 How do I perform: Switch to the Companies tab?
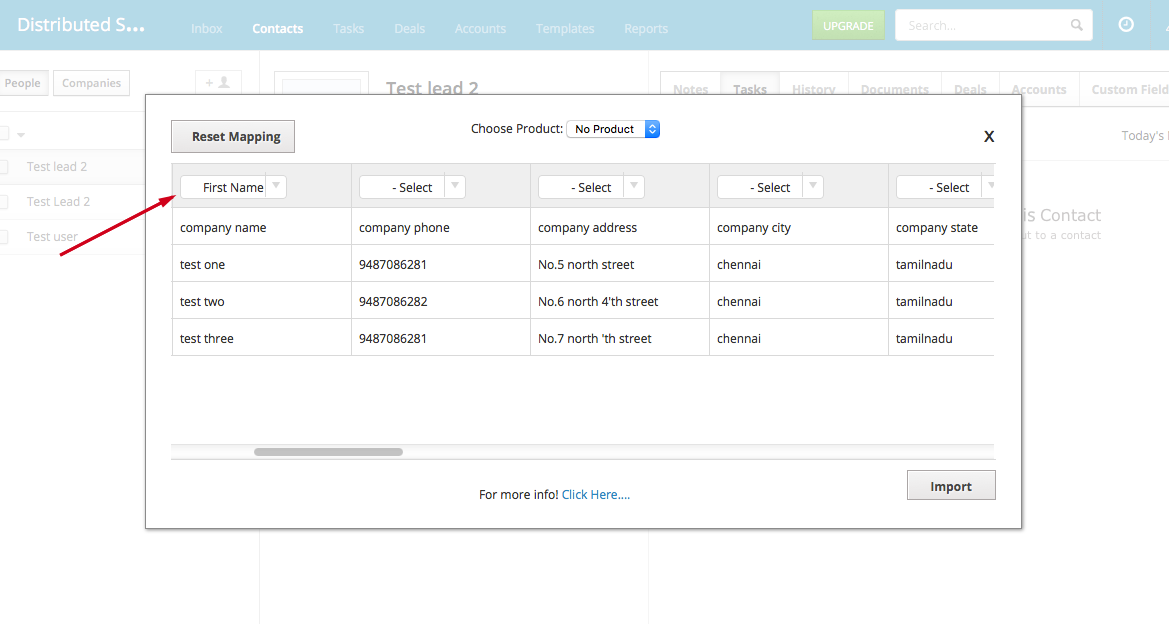tap(91, 83)
